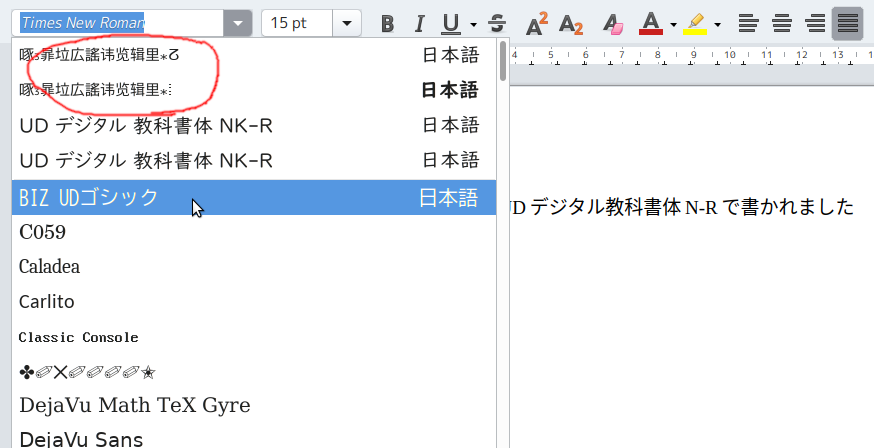Open the font size dropdown arrow
This screenshot has width=874, height=448.
coord(346,23)
